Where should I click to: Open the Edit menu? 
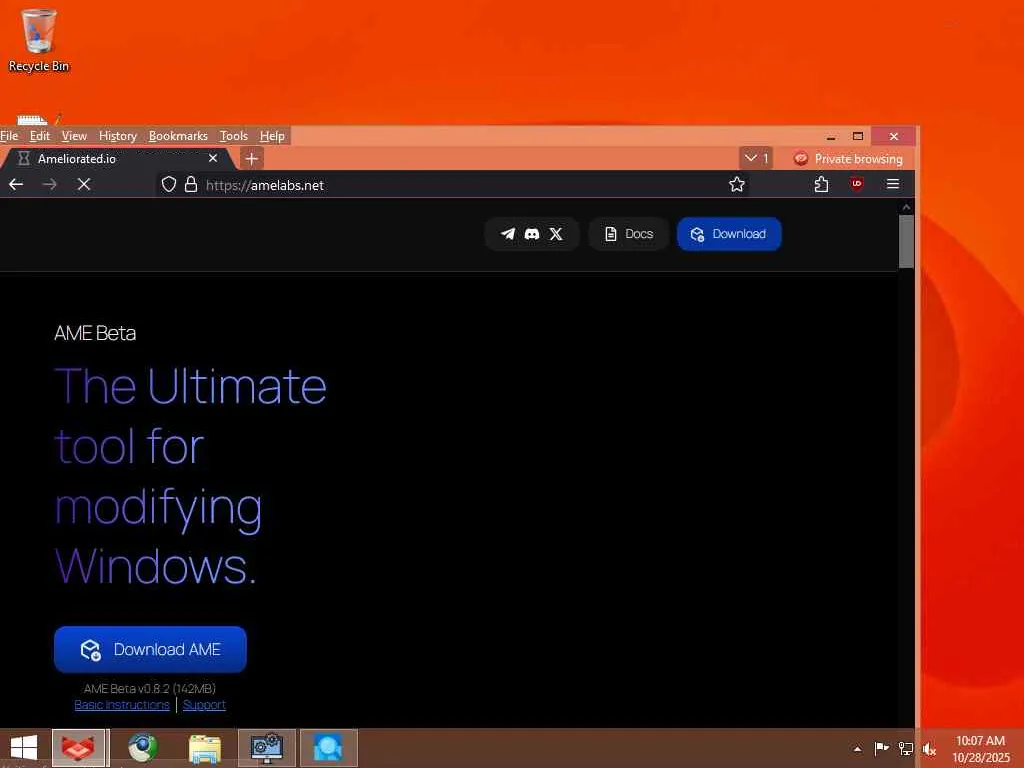click(40, 136)
